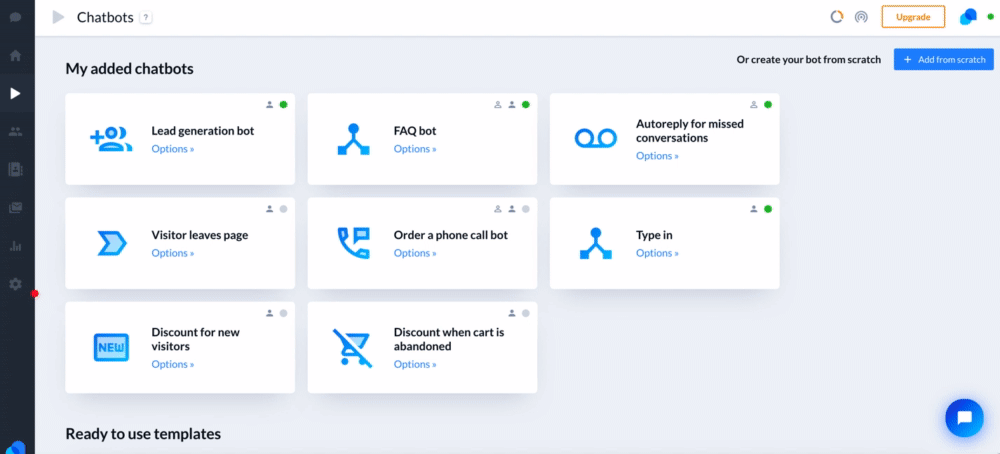Open Options for FAQ bot
This screenshot has width=1000, height=454.
click(x=415, y=149)
